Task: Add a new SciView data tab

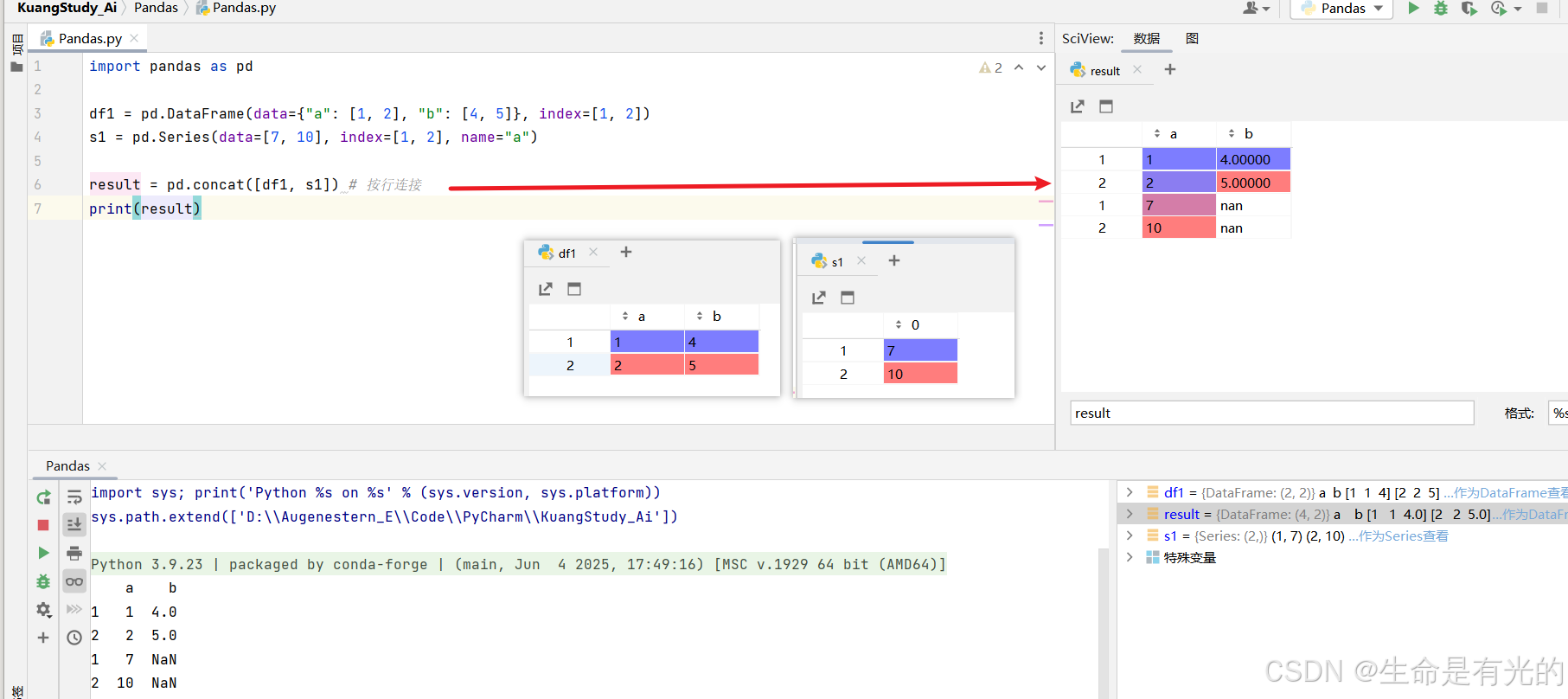Action: point(1170,69)
